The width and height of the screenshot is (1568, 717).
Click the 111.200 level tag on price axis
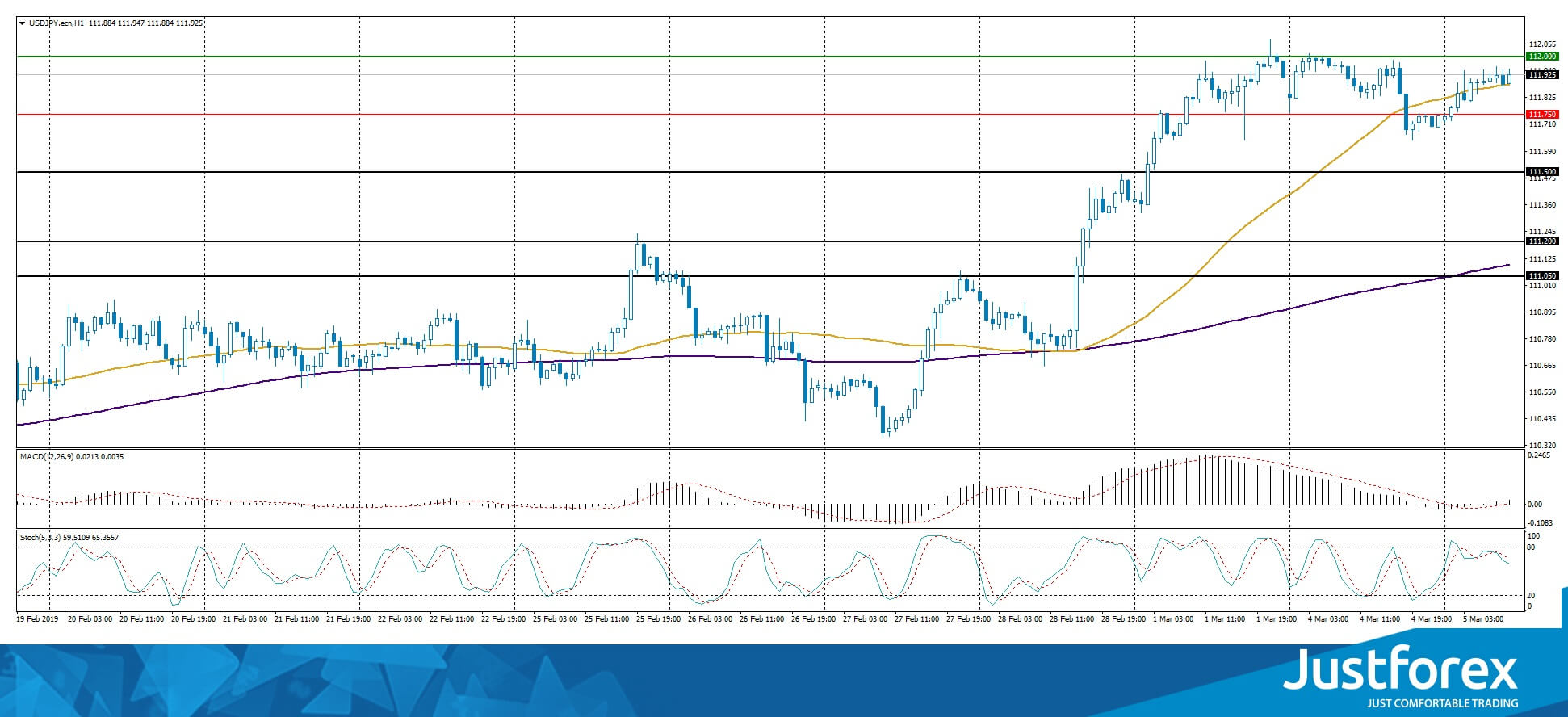[x=1542, y=241]
